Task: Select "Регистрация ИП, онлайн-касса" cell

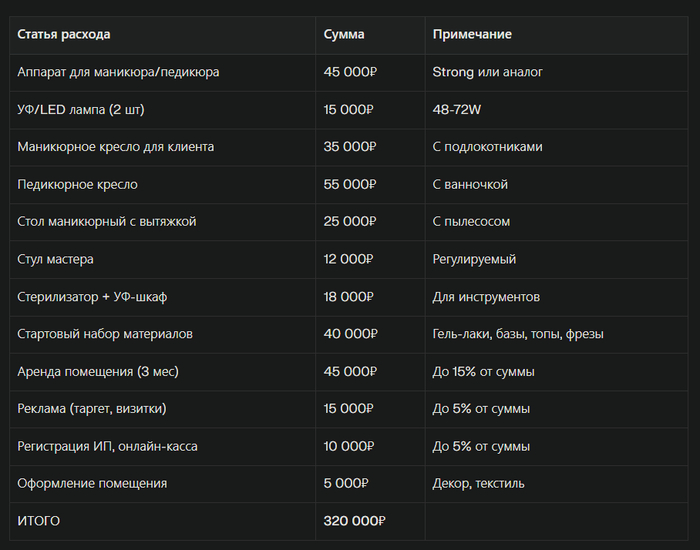Action: pyautogui.click(x=107, y=446)
